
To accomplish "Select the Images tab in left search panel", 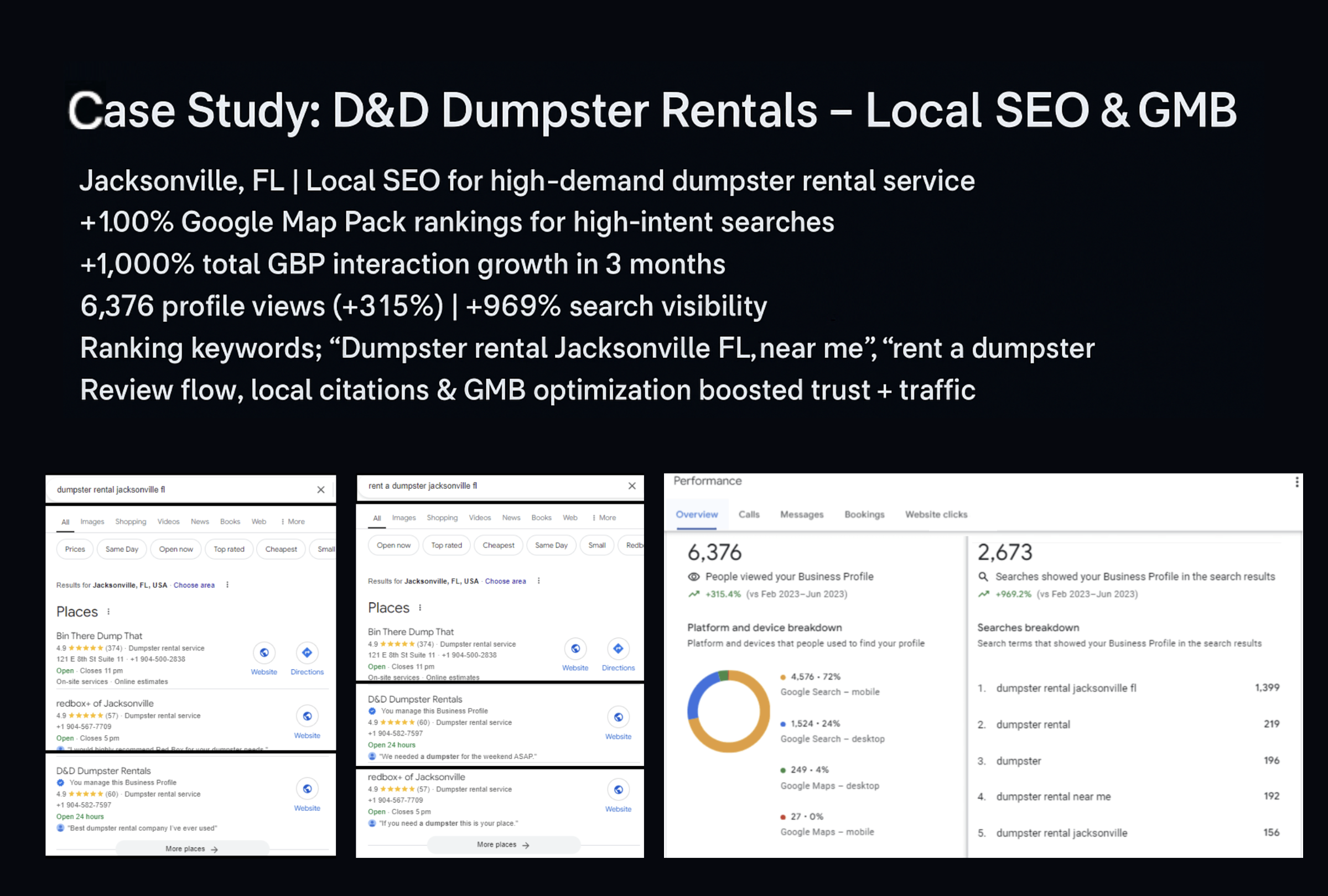I will point(92,522).
